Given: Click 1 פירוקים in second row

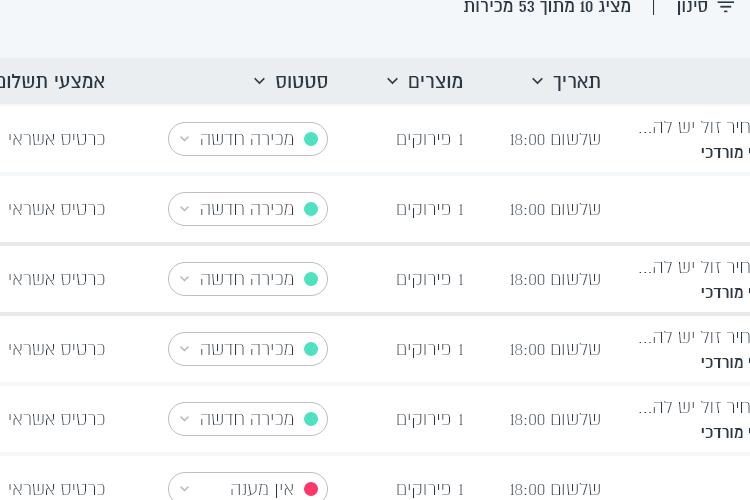Looking at the screenshot, I should (x=430, y=209).
